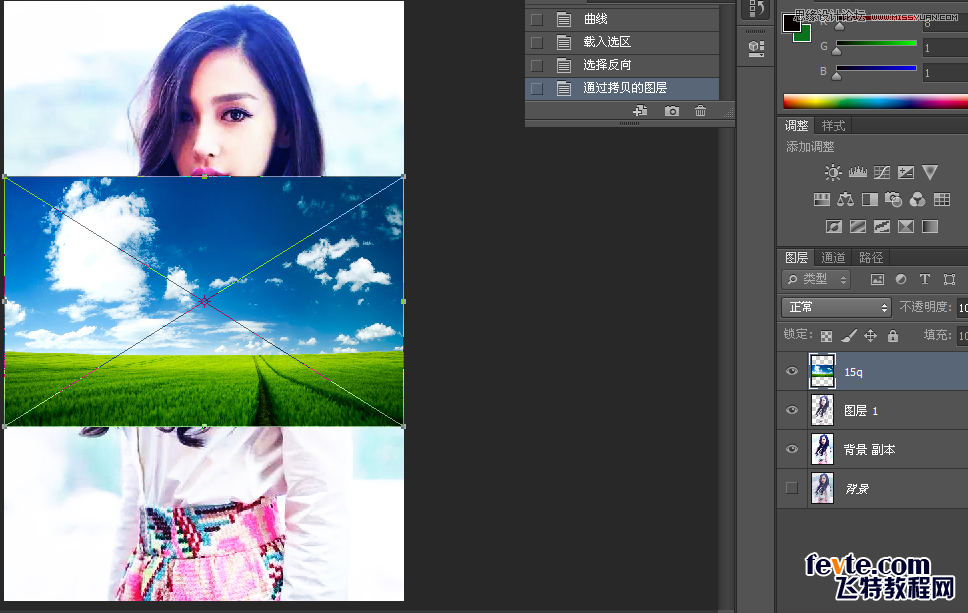Screen dimensions: 968x613
Task: Toggle visibility of 图层 1
Action: (791, 410)
